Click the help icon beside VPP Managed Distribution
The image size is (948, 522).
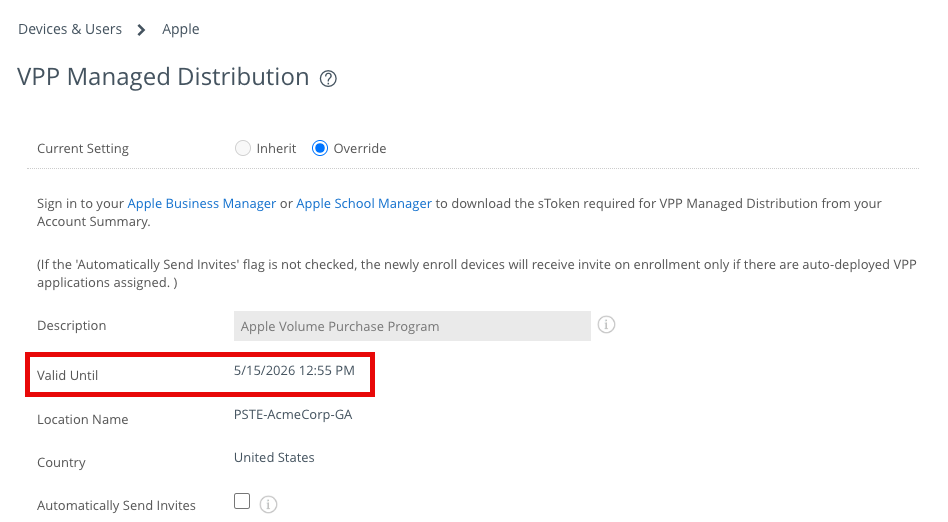coord(328,79)
